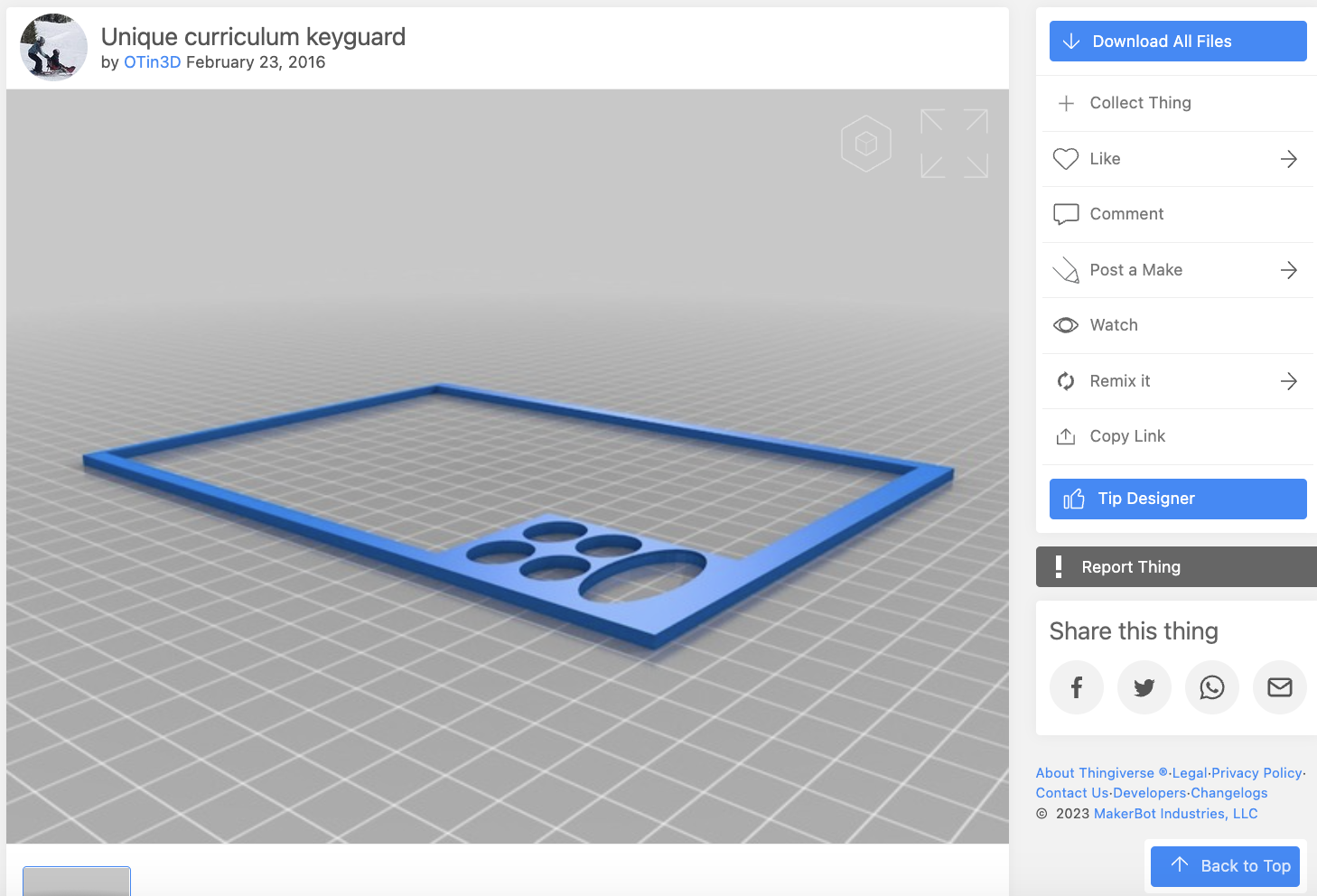Share the thing on Twitter
This screenshot has width=1317, height=896.
[1144, 686]
